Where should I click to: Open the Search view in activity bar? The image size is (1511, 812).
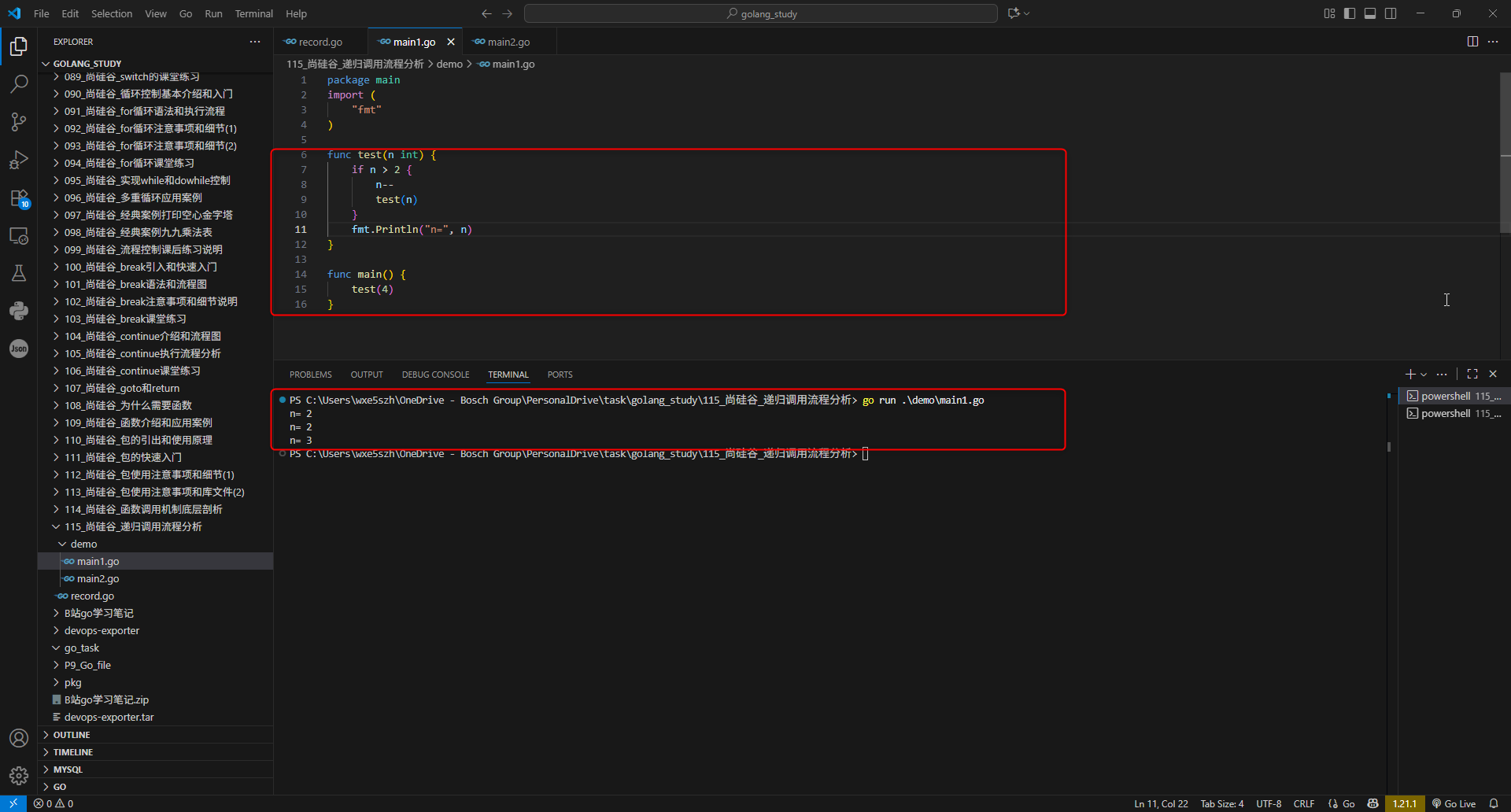[19, 83]
